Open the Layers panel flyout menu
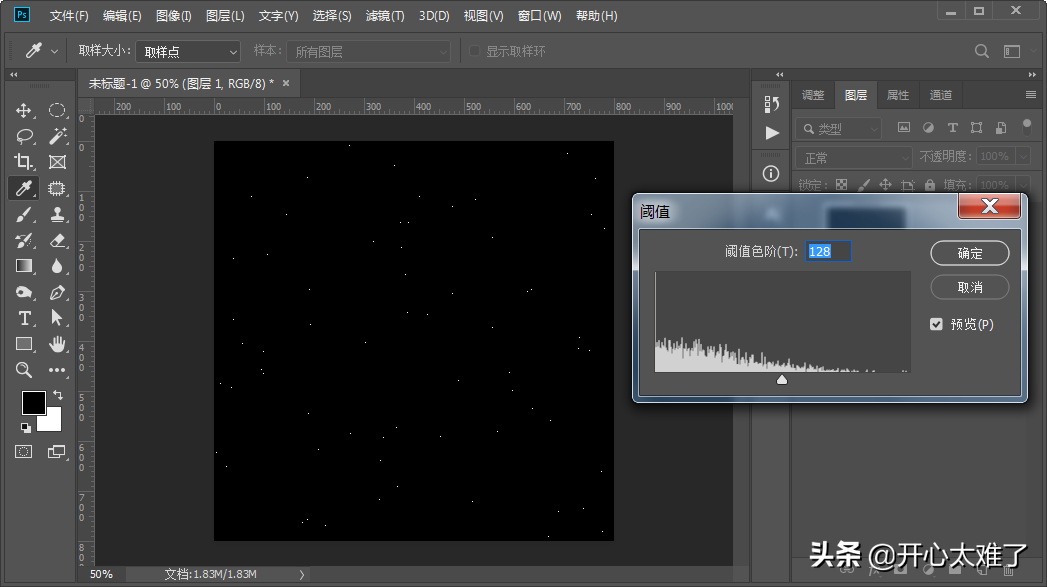 click(1031, 95)
